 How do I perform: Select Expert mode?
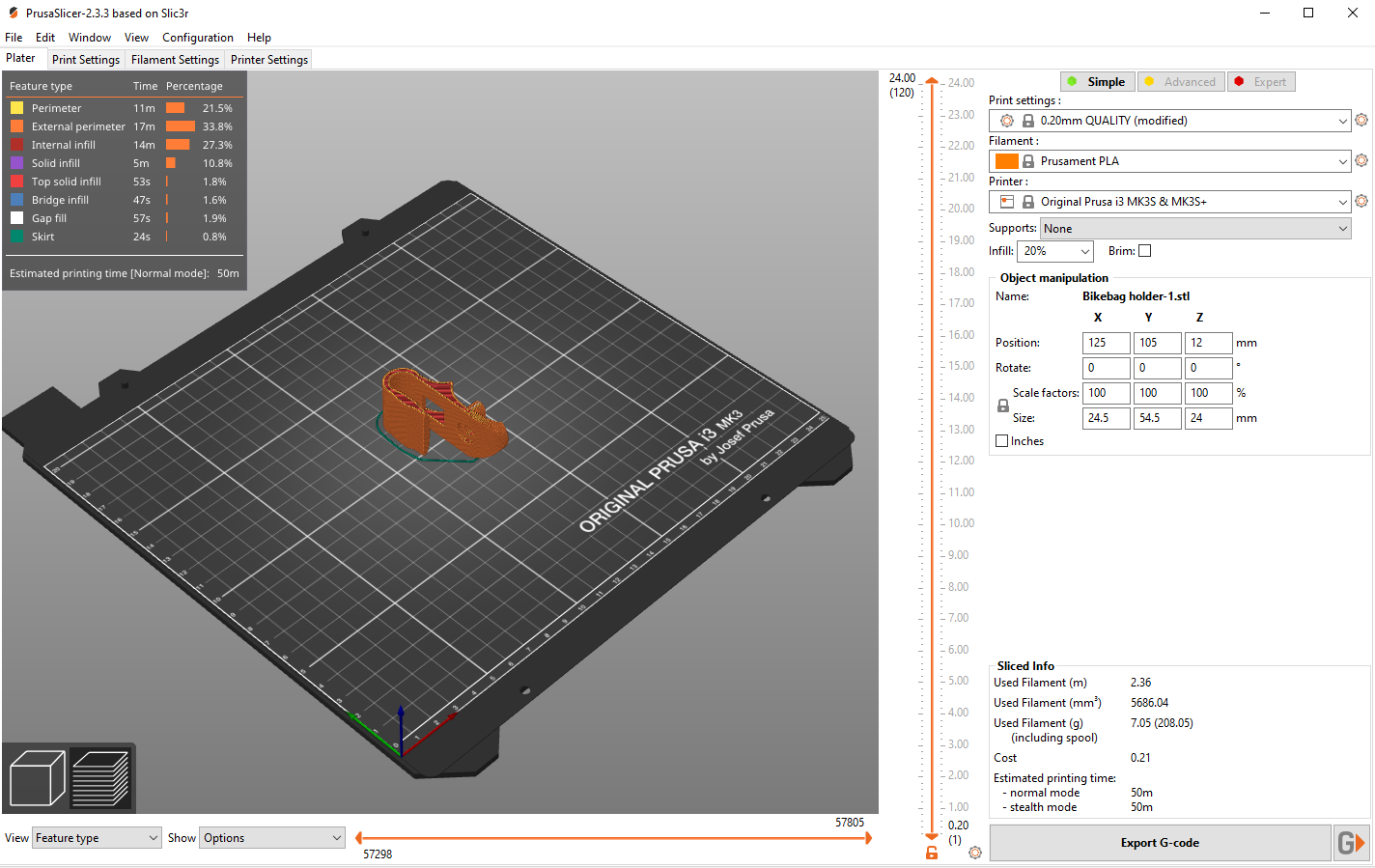(1261, 82)
